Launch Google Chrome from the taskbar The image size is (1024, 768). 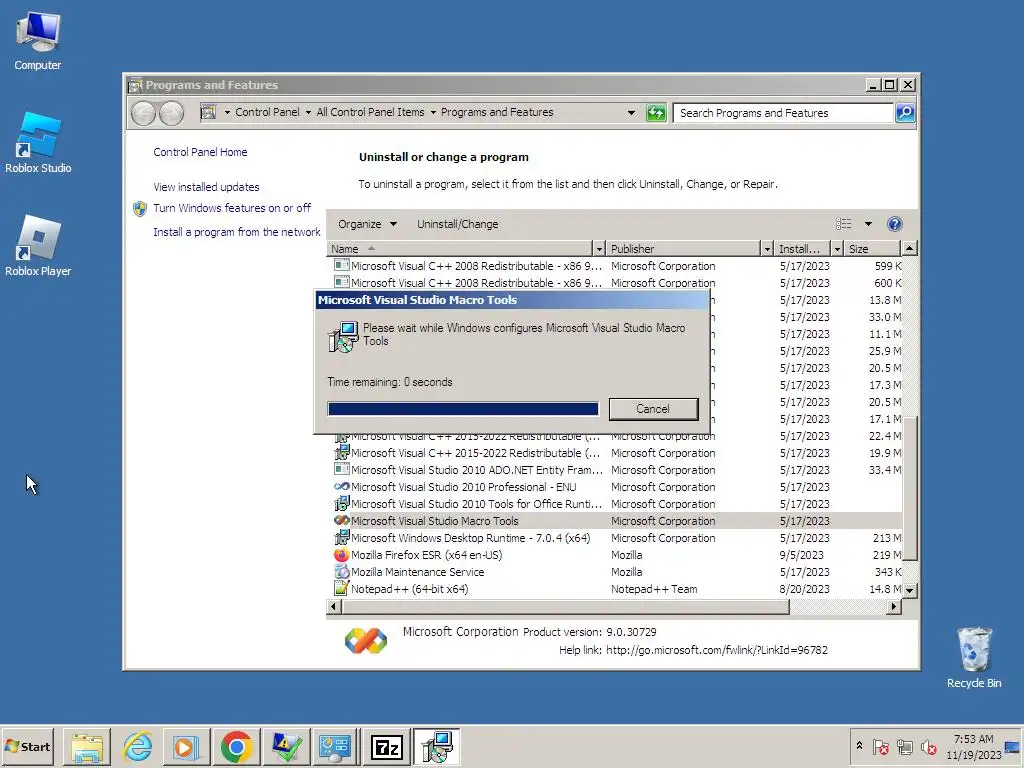[236, 746]
